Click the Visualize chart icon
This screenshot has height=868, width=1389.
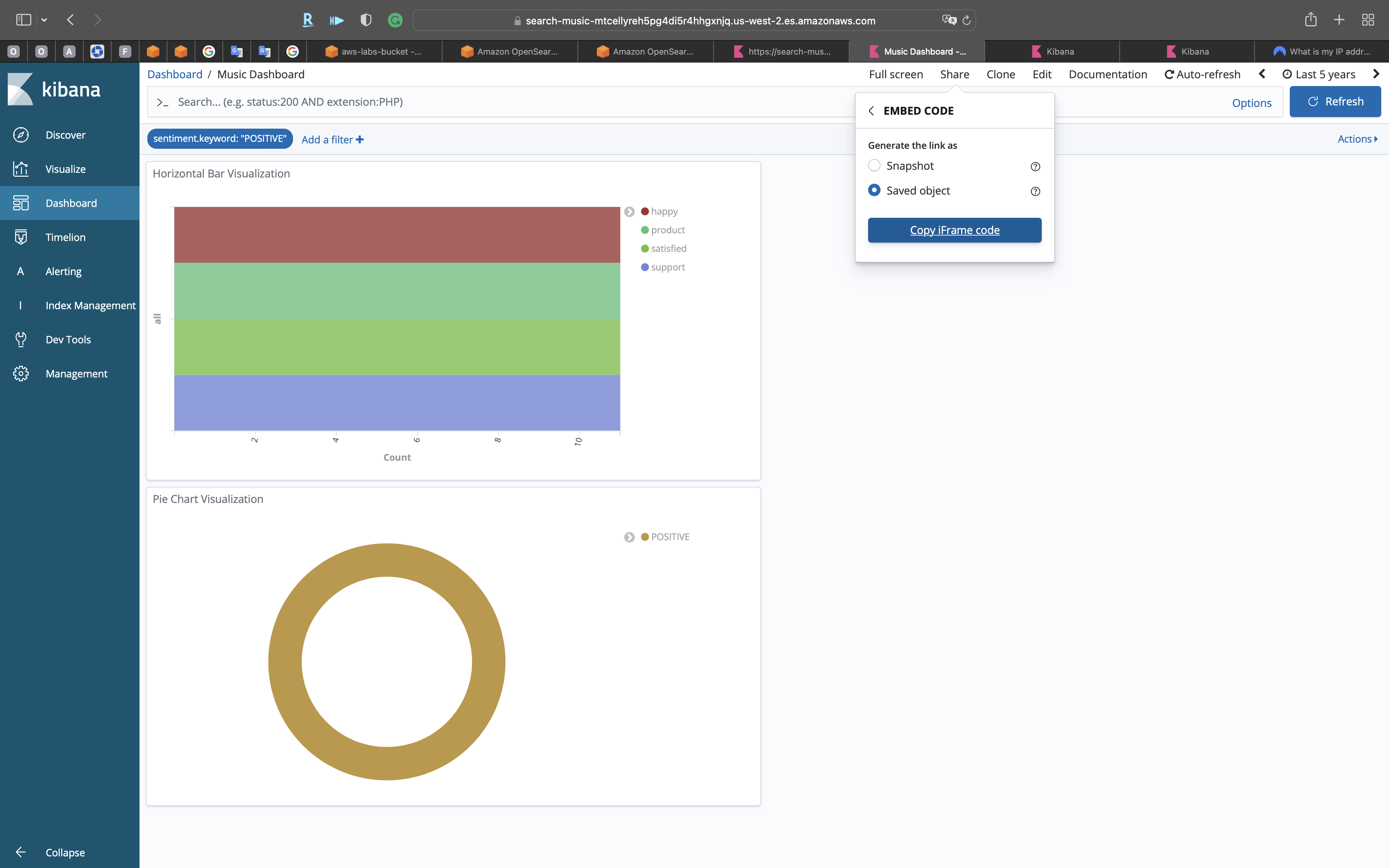(x=21, y=169)
